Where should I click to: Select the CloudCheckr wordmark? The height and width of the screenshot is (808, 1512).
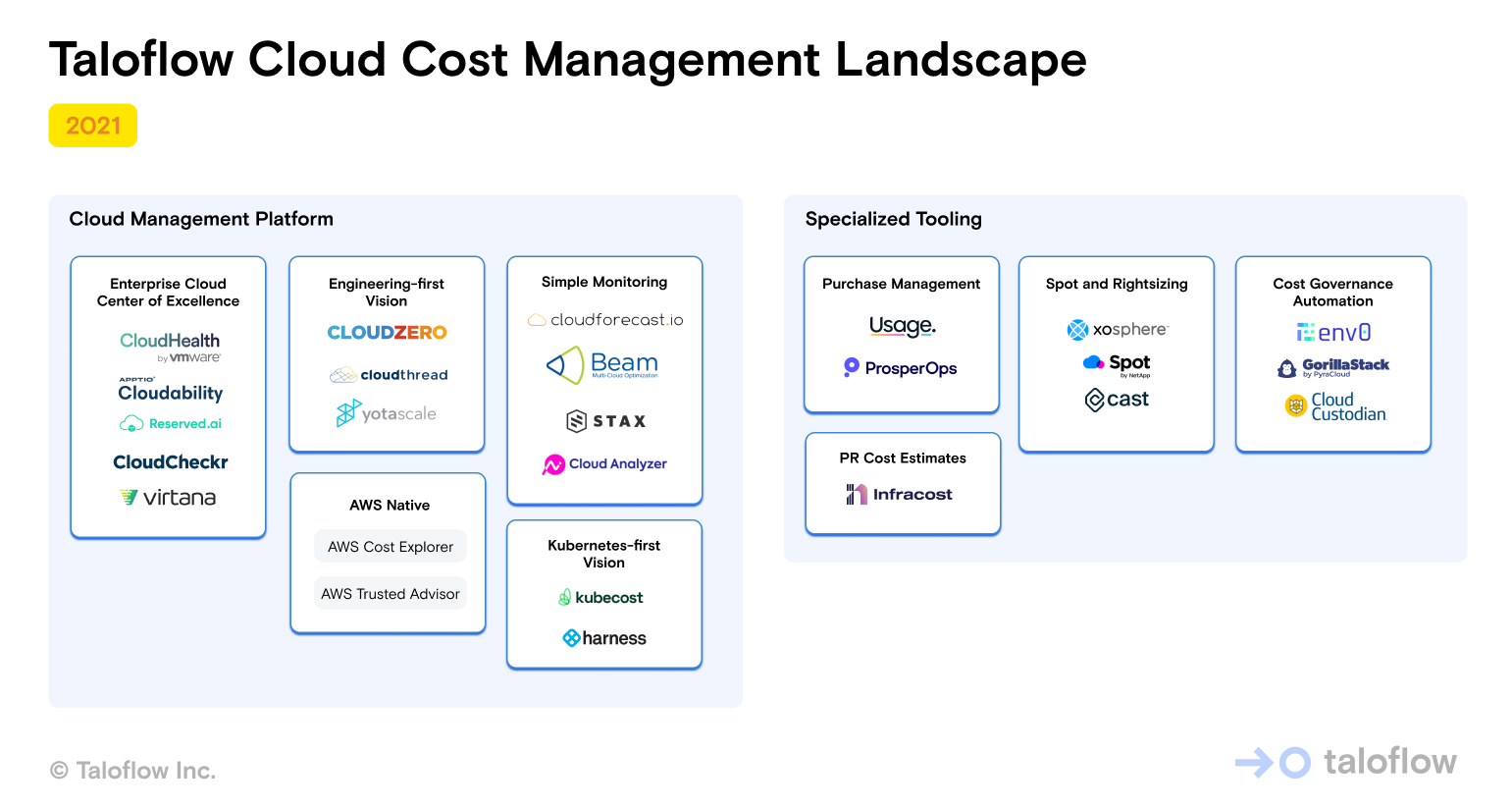point(170,461)
